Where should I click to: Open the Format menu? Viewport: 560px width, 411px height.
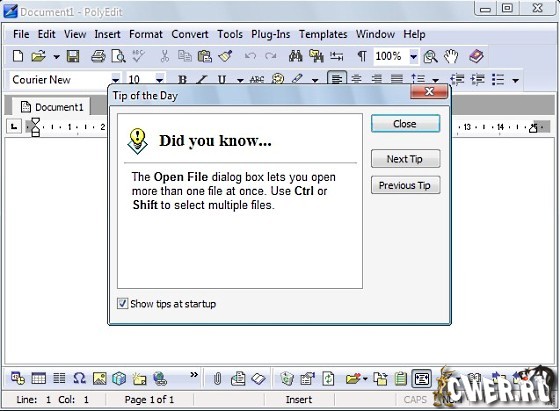(146, 34)
